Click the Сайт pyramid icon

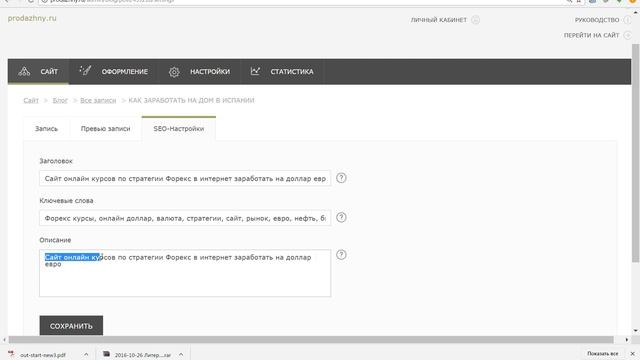(x=24, y=71)
